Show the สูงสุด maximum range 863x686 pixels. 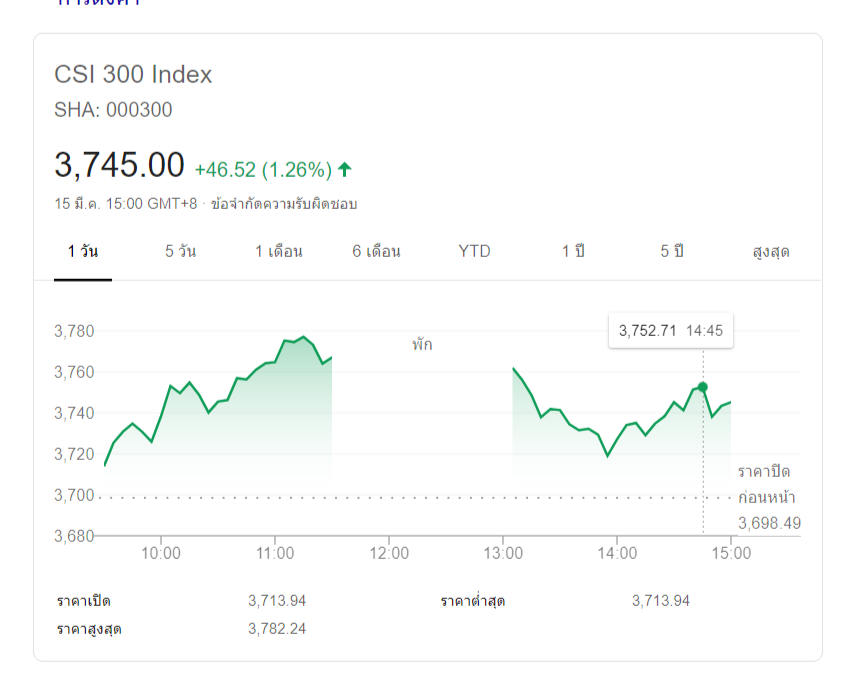pos(771,251)
